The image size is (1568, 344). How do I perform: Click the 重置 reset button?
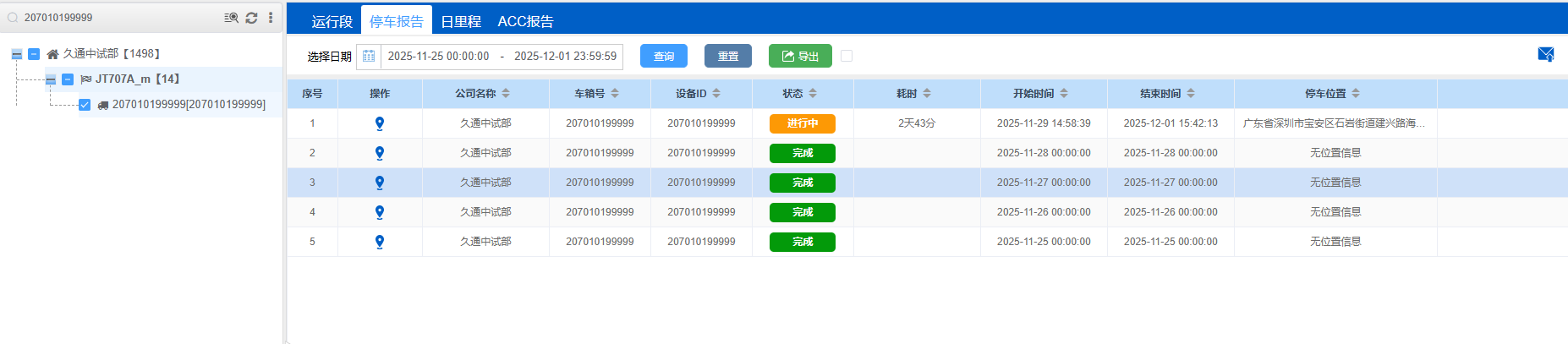pos(727,56)
